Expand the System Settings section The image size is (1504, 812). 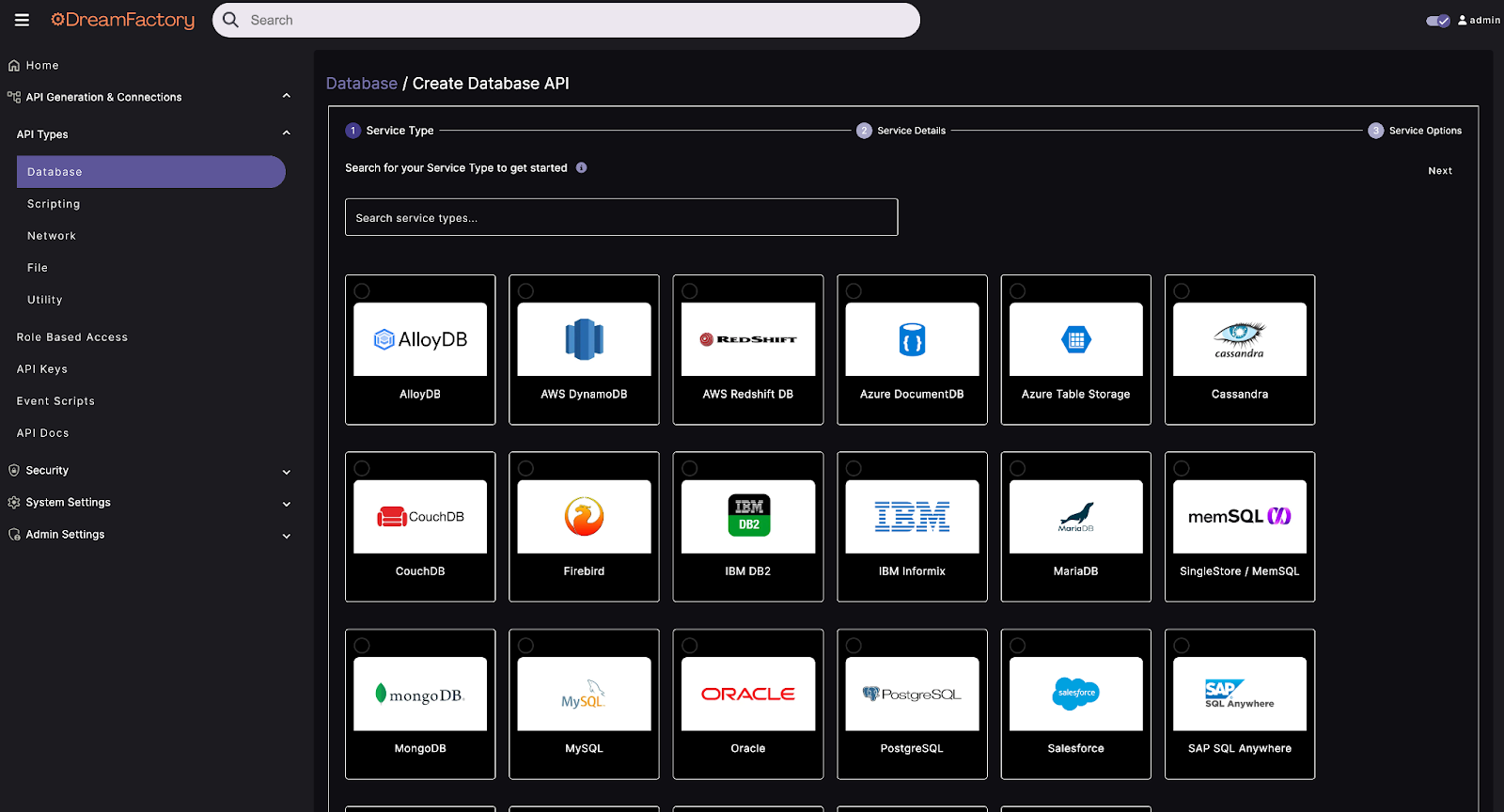pos(287,504)
